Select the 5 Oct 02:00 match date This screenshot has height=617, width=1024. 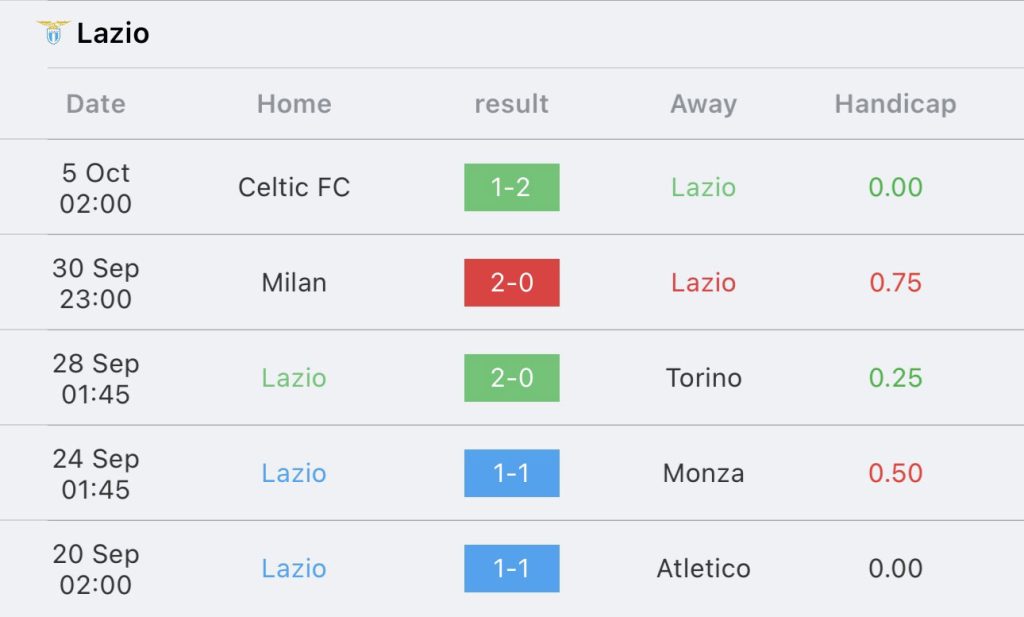(x=95, y=188)
